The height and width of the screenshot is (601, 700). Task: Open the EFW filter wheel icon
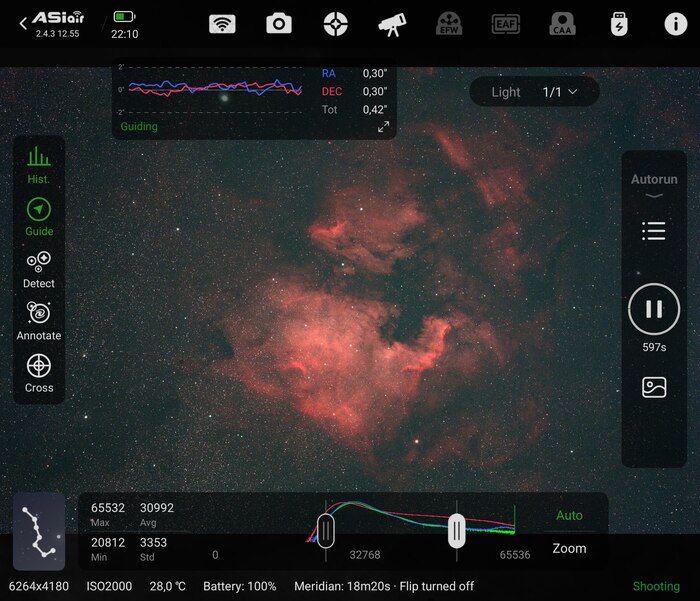click(x=449, y=24)
